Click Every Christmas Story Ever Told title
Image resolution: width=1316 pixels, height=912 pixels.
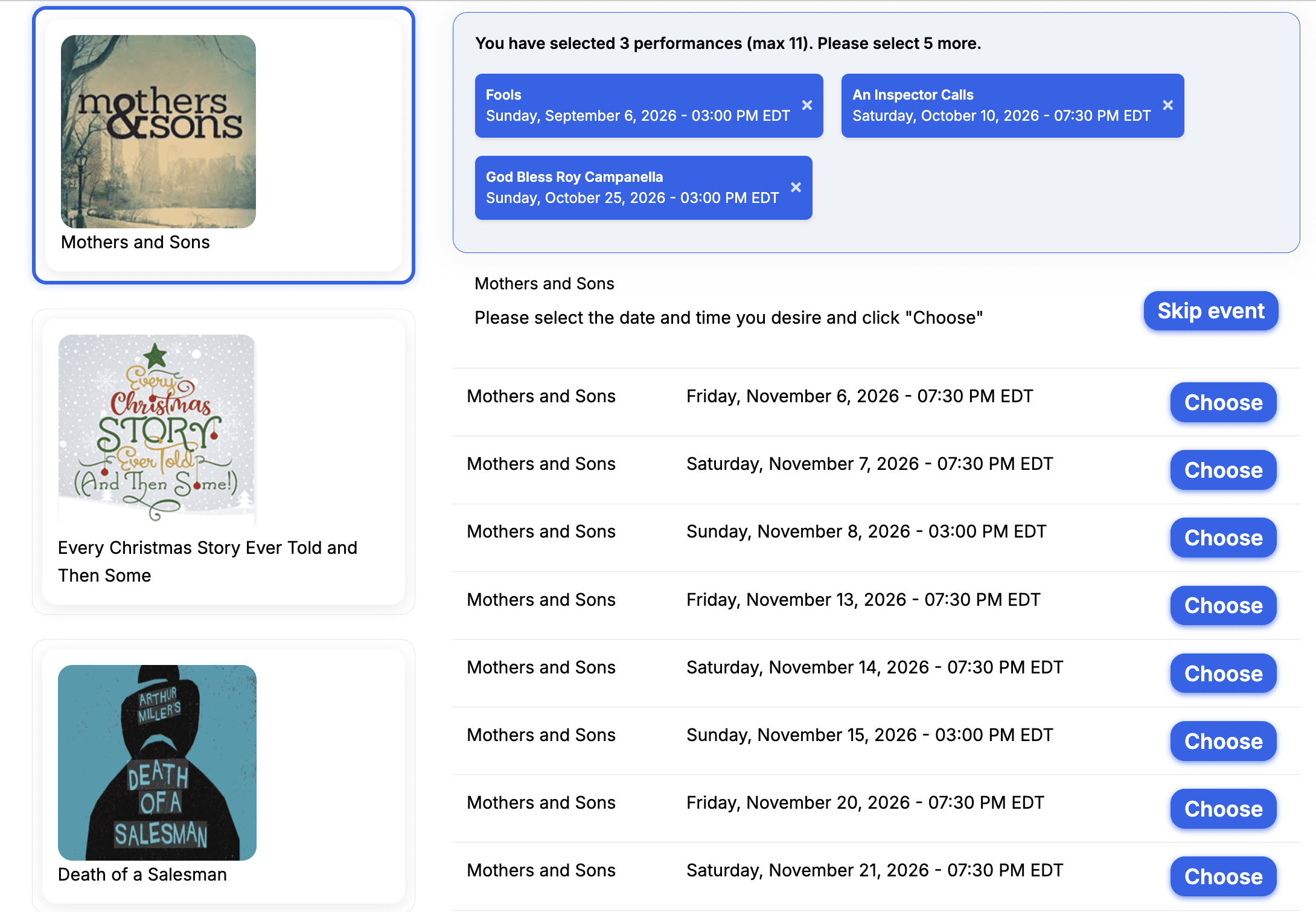click(x=208, y=561)
